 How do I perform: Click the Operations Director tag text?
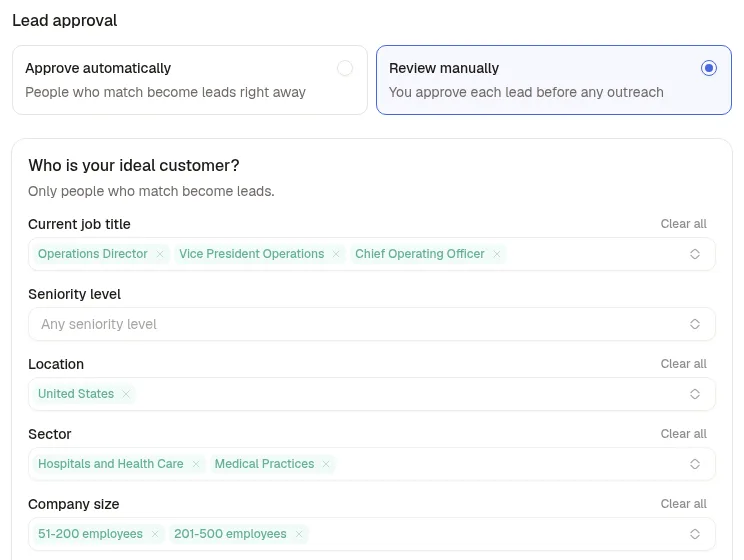(x=93, y=254)
